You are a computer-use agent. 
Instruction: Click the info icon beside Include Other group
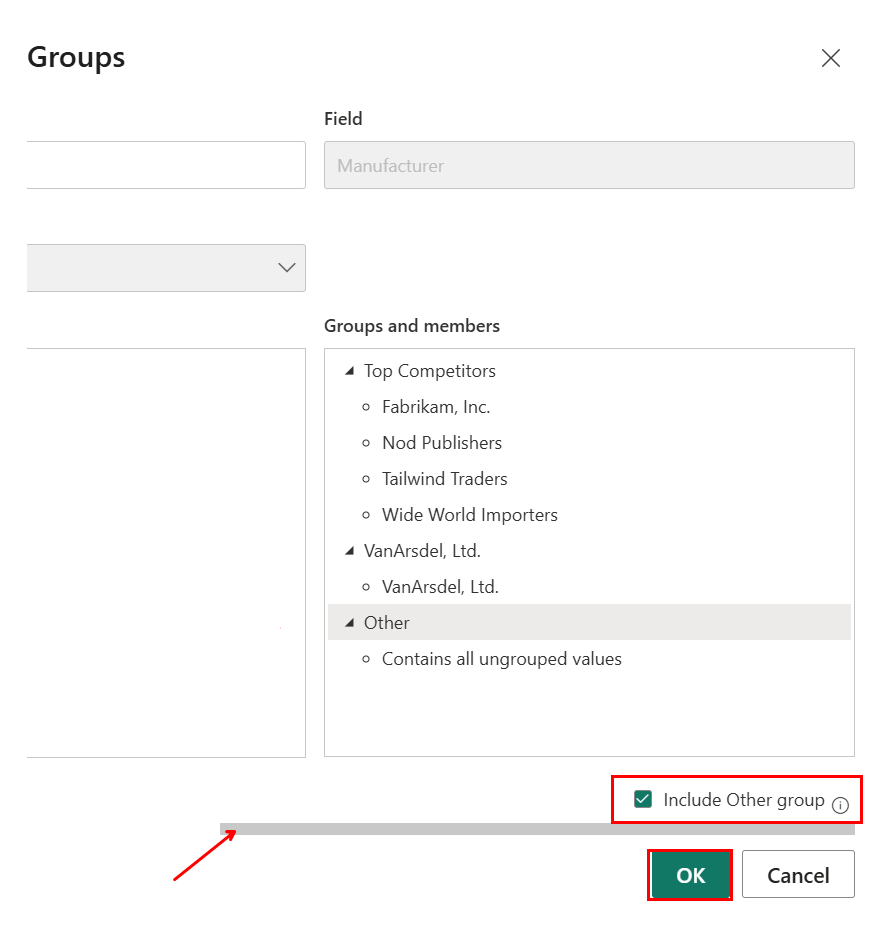pos(840,805)
